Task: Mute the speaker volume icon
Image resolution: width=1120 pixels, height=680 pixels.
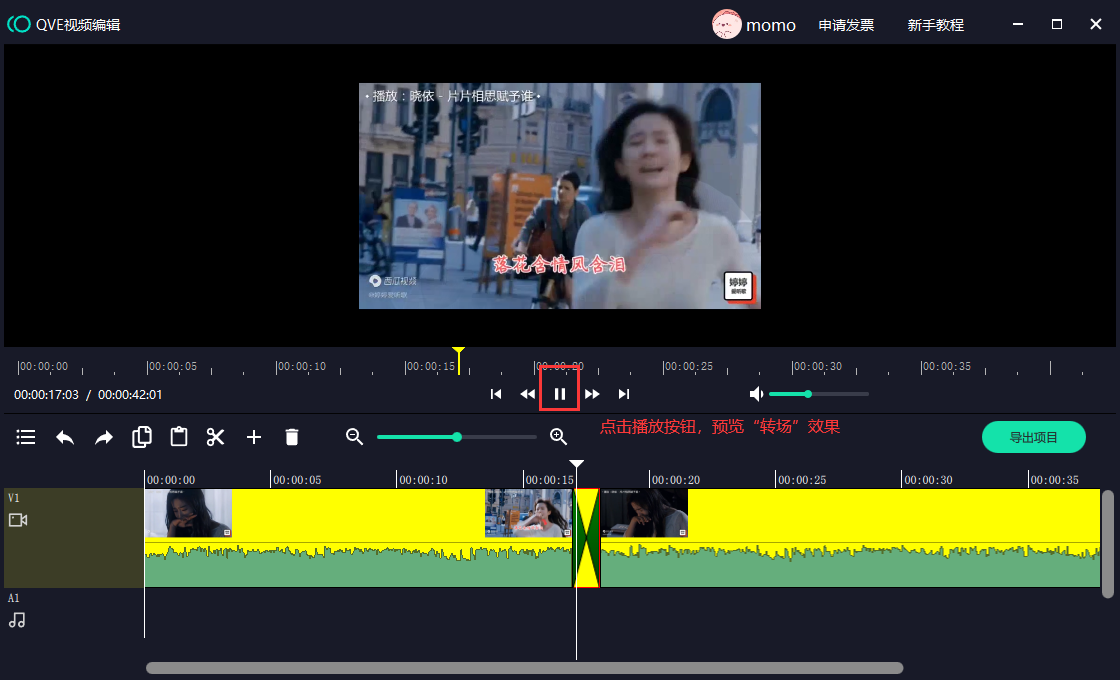Action: click(757, 394)
